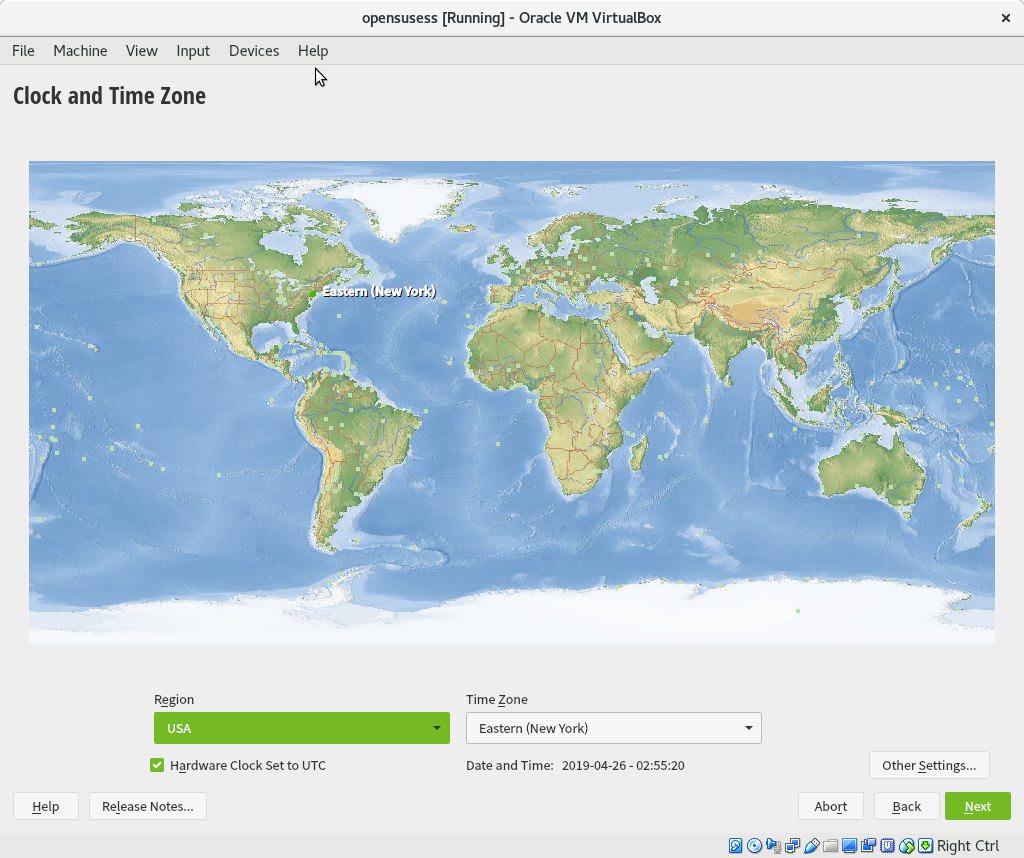Open the Release Notes
The height and width of the screenshot is (858, 1024).
click(147, 806)
